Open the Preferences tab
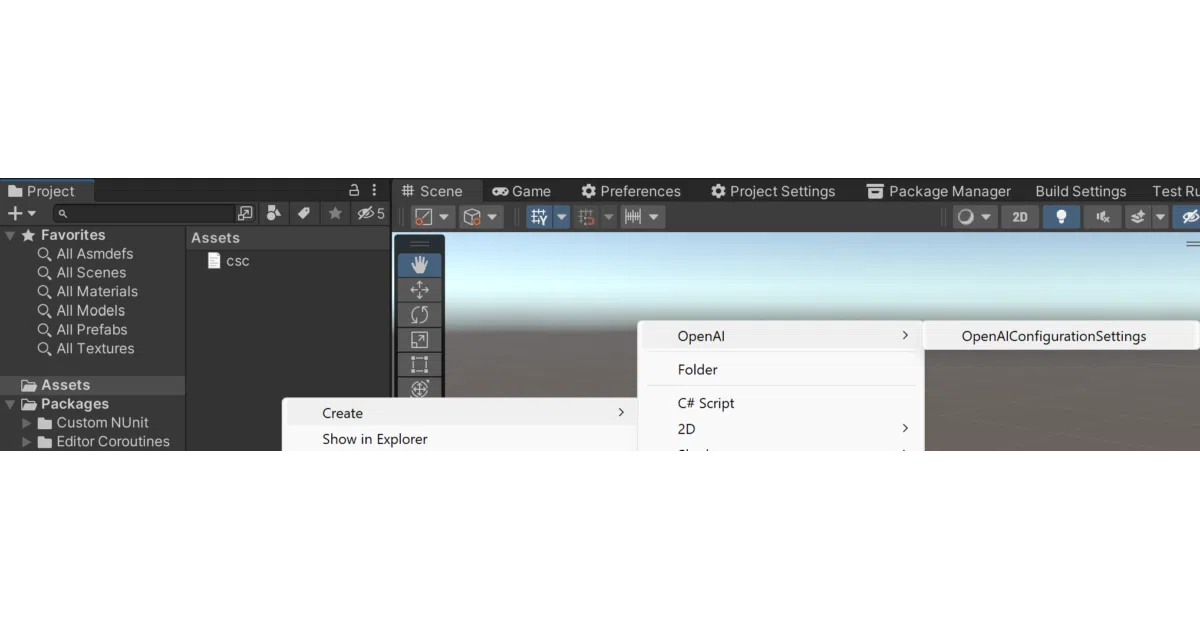 [631, 191]
